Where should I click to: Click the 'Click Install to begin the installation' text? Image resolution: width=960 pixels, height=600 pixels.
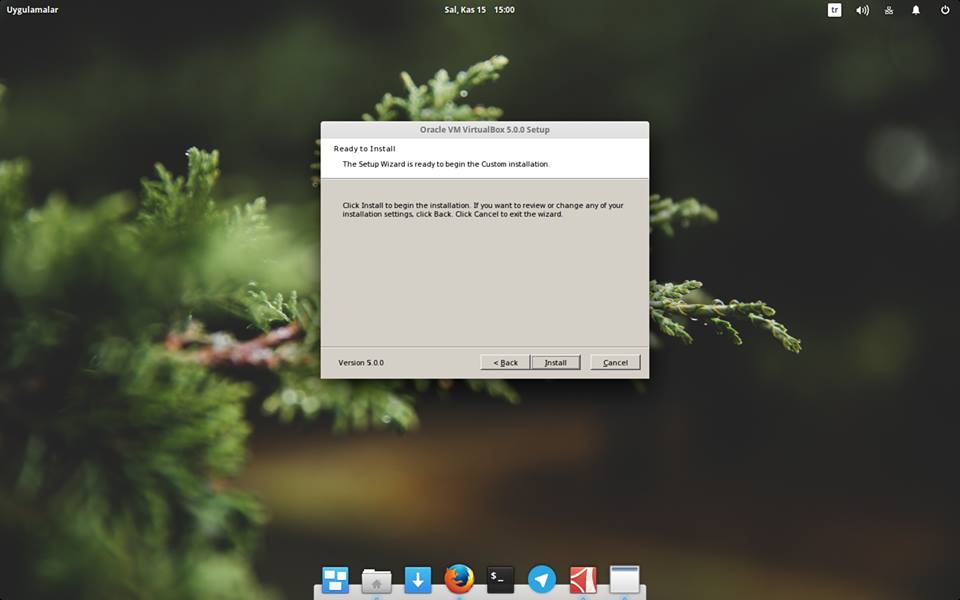[x=482, y=210]
